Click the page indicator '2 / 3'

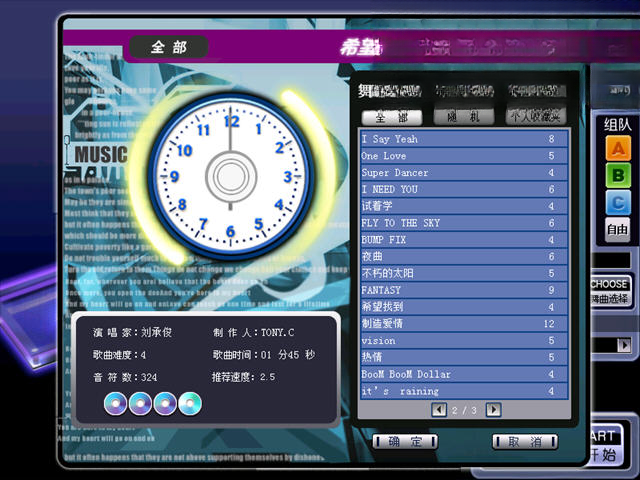[x=464, y=410]
